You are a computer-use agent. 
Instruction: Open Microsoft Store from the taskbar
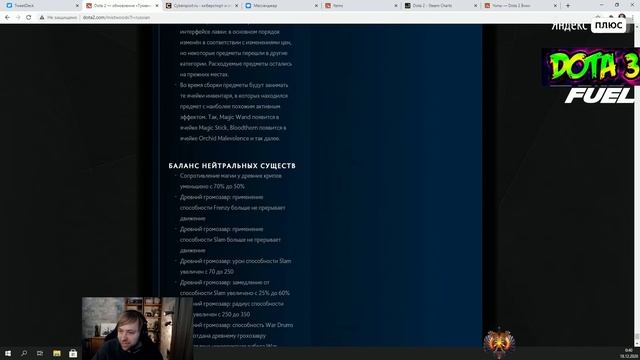[x=73, y=353]
